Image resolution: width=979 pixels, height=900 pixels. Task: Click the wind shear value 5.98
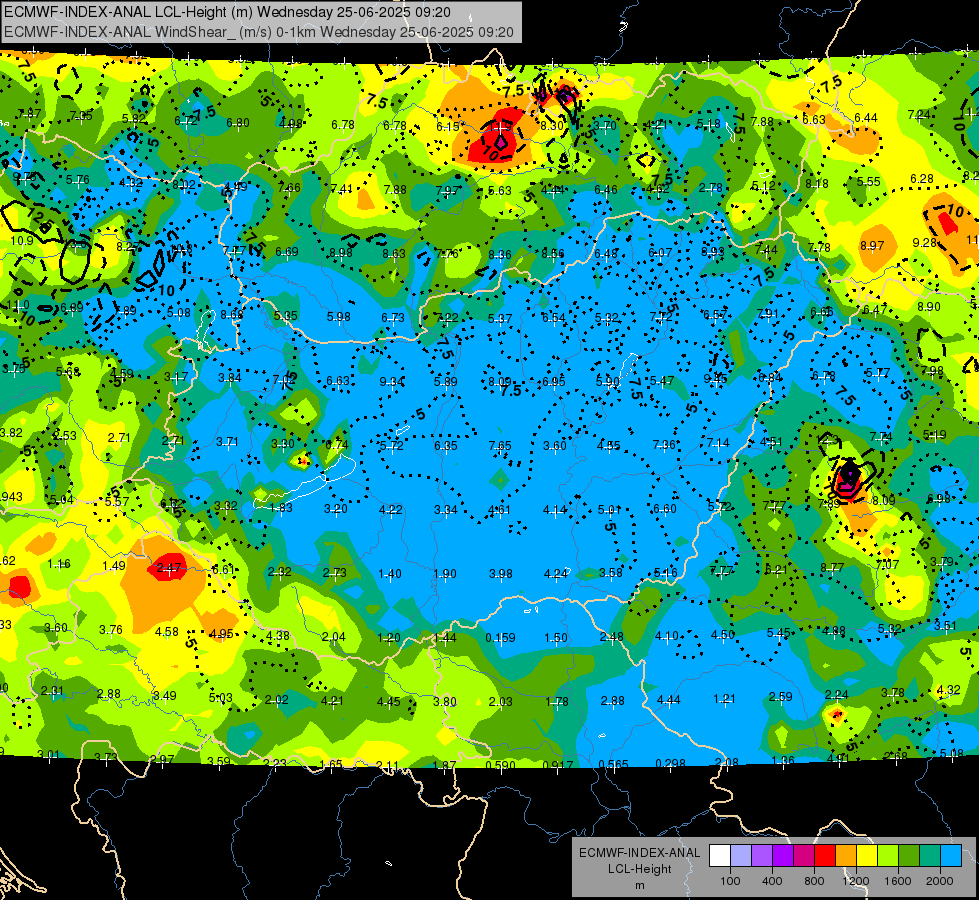(338, 317)
